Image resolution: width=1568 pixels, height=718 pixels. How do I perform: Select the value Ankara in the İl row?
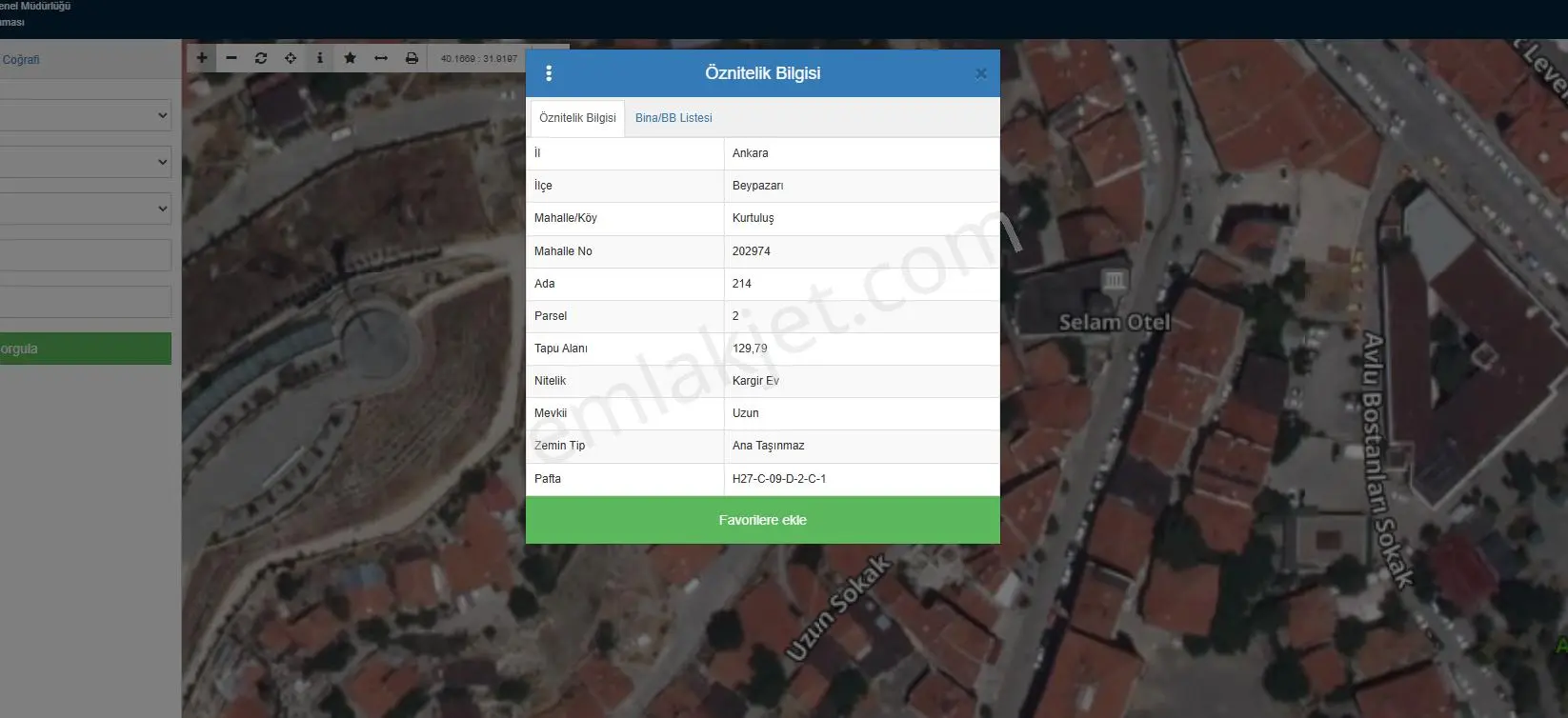tap(751, 153)
